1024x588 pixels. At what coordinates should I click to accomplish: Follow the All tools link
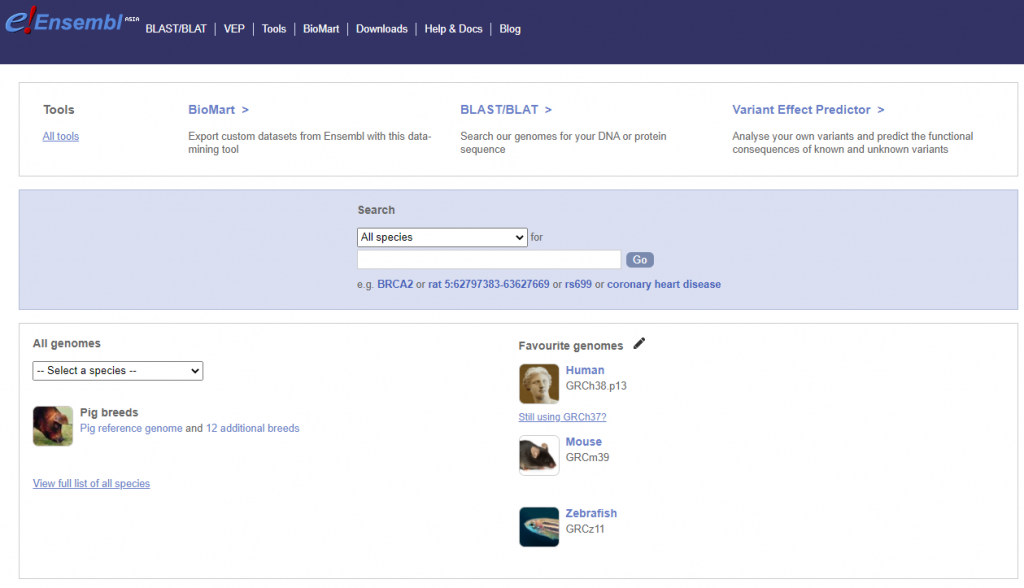point(61,137)
